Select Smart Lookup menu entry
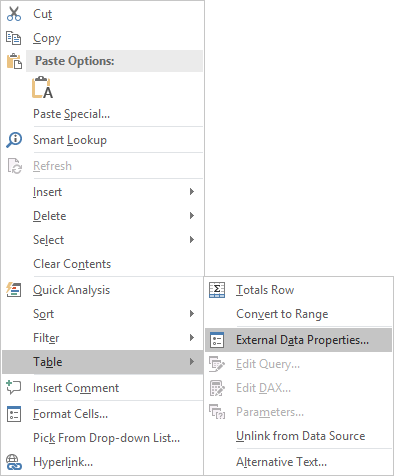The width and height of the screenshot is (394, 476). 102,140
